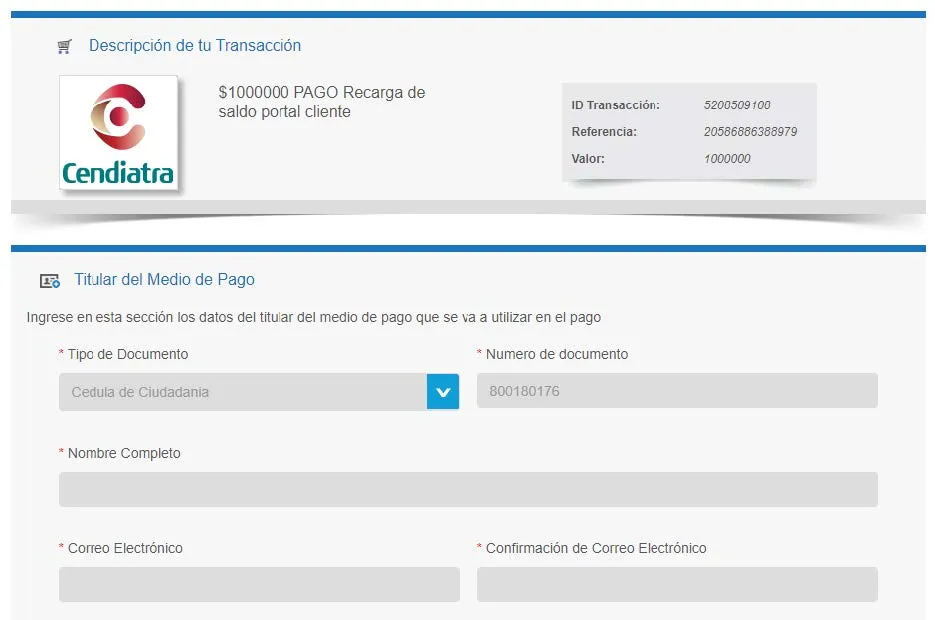The width and height of the screenshot is (935, 620).
Task: Click the Correo Electrónico input field
Action: coord(259,584)
